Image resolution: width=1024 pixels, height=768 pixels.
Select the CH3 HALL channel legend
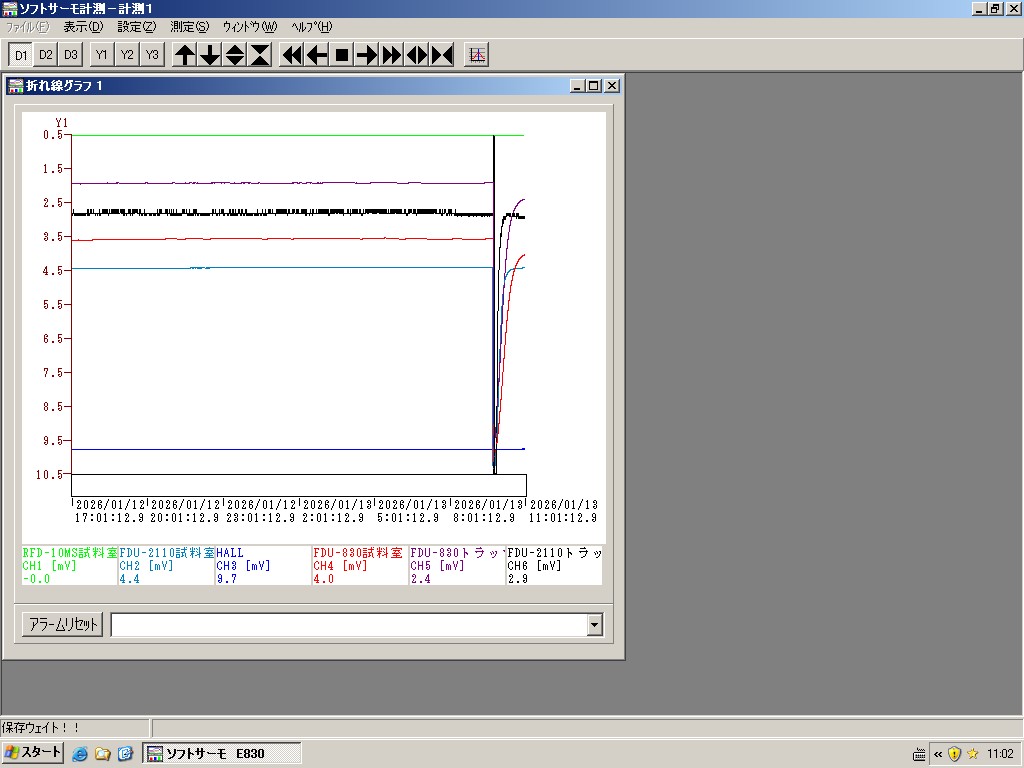click(262, 565)
